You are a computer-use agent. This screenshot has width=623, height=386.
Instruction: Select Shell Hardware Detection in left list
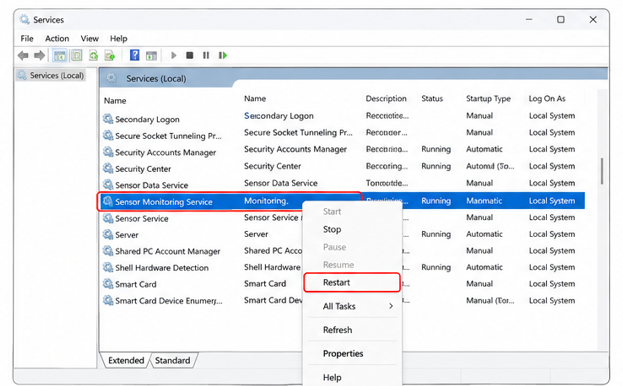point(162,268)
